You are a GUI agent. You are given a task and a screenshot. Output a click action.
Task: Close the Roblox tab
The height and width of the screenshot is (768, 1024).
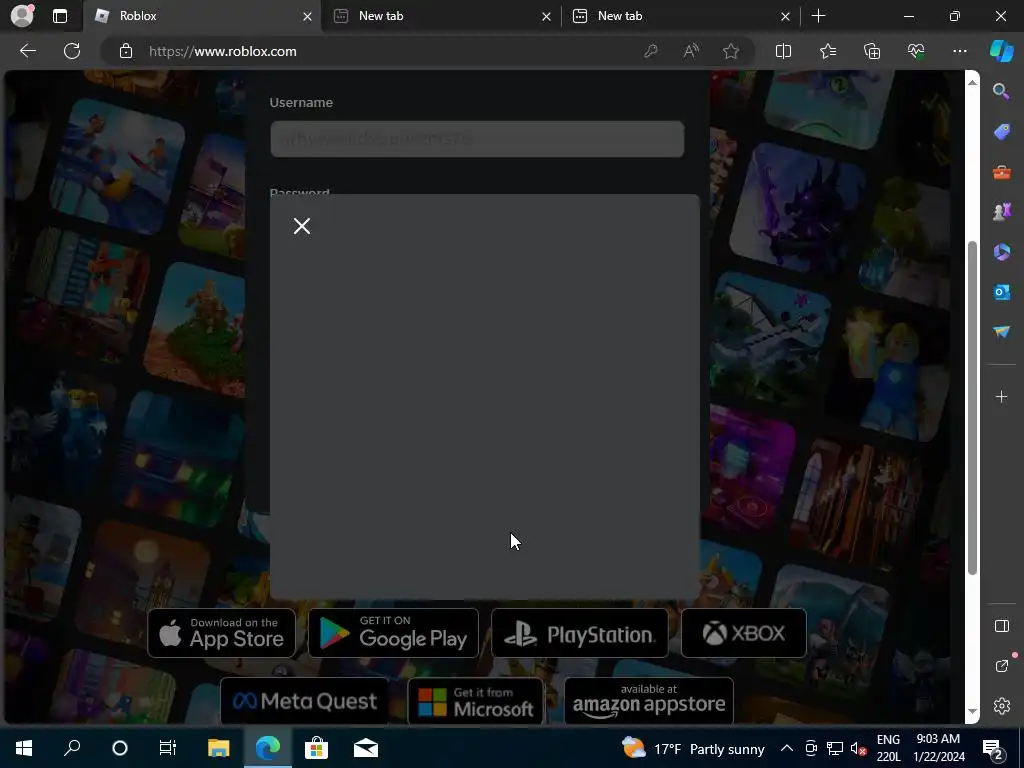point(307,16)
